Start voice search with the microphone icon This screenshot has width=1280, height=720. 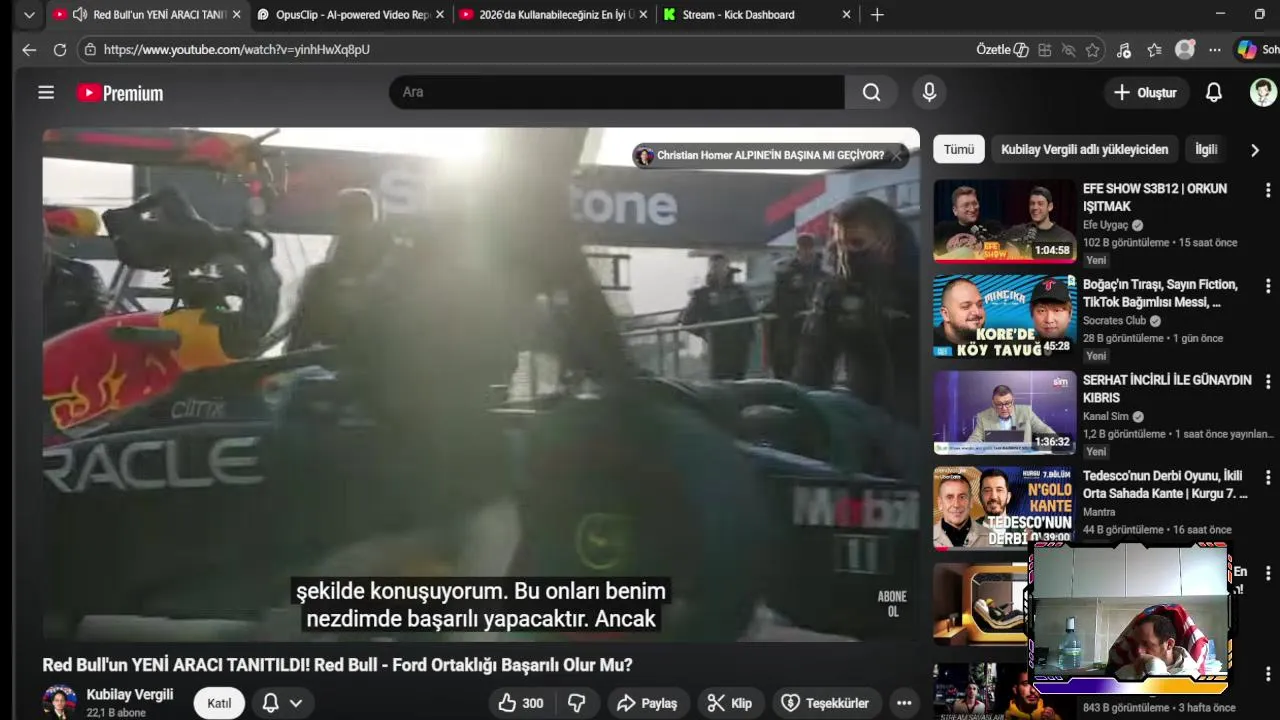tap(929, 92)
